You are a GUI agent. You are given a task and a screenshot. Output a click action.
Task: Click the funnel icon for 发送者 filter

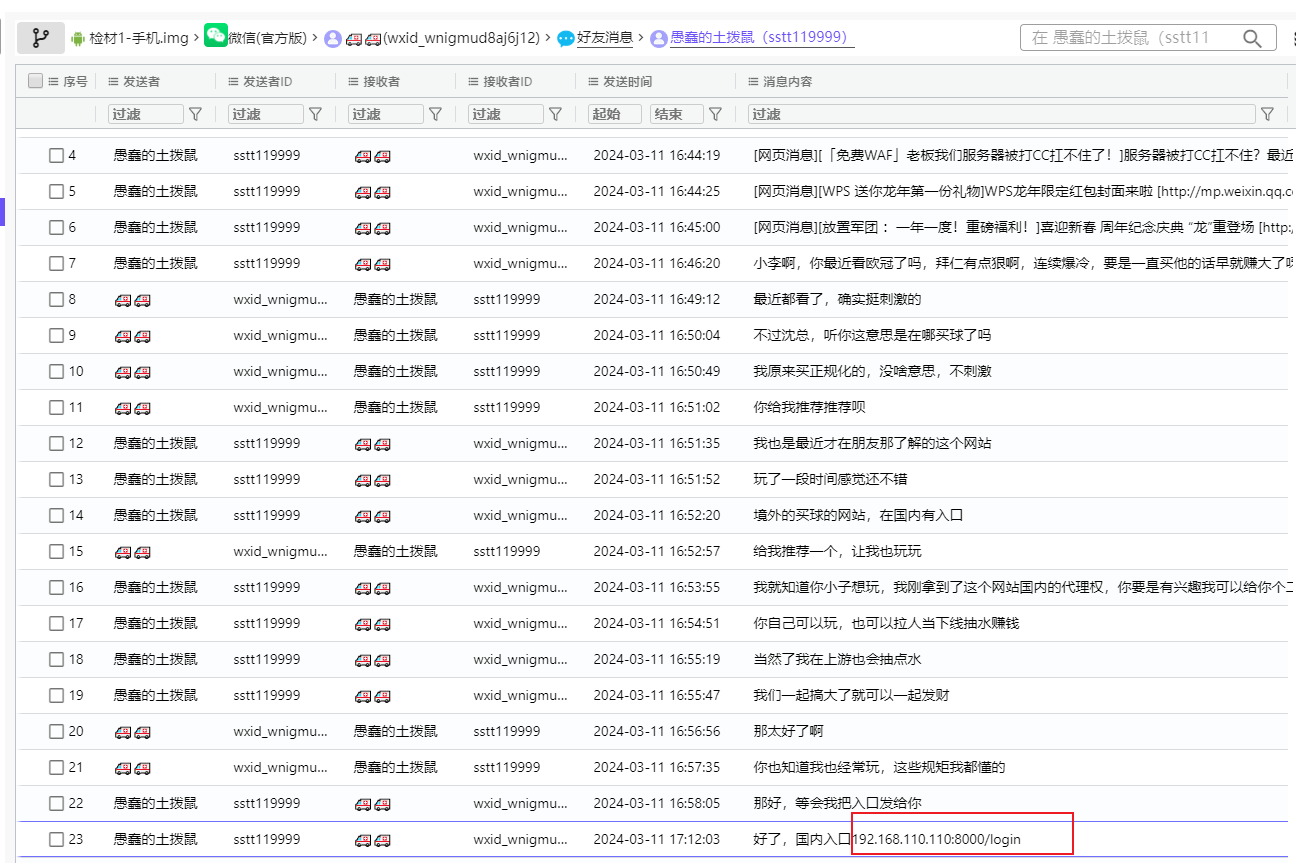click(x=195, y=114)
